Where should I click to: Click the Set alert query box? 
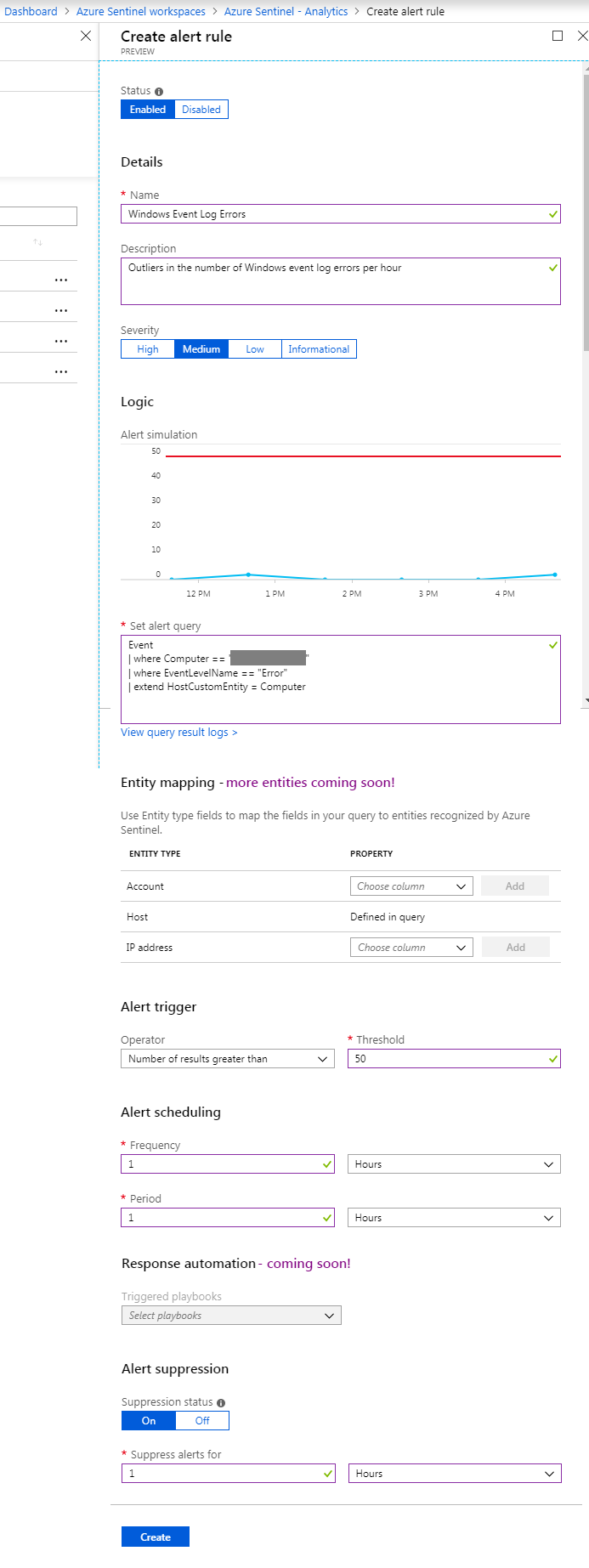341,680
